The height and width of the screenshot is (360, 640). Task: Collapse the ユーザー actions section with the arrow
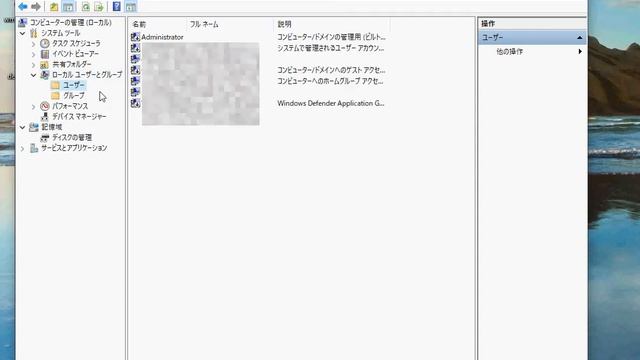coord(580,38)
